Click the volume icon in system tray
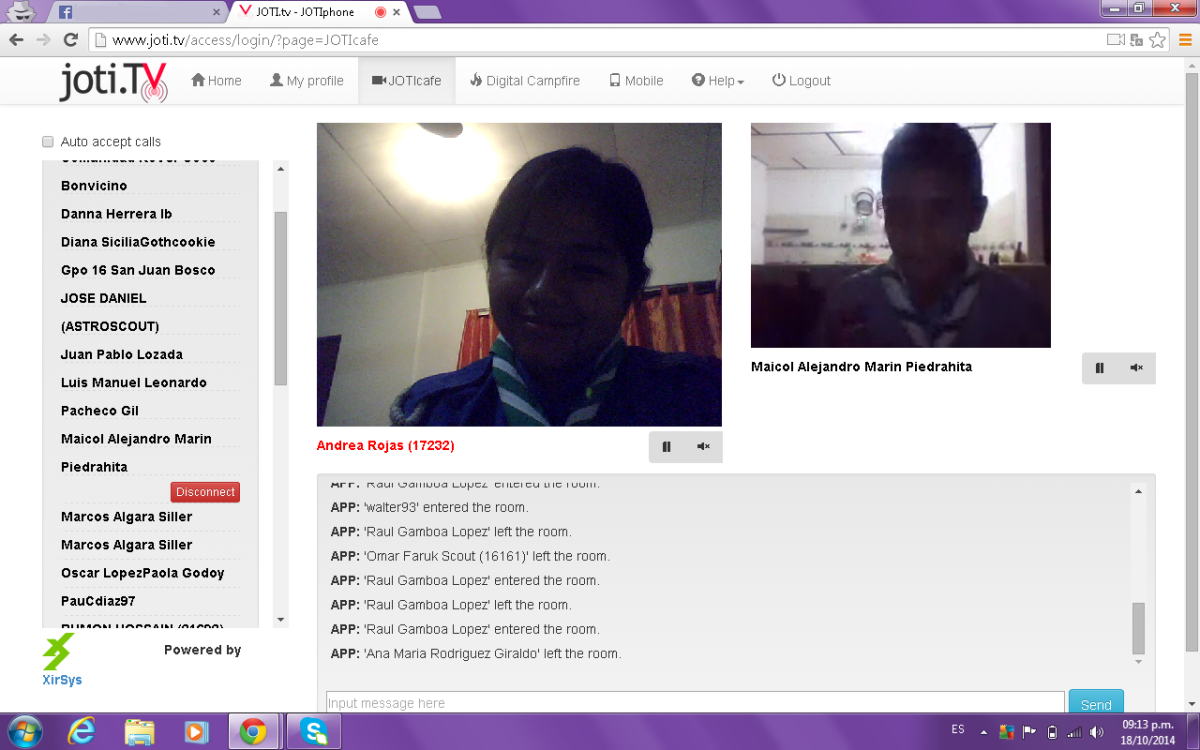Screen dimensions: 1200x750 1097,732
